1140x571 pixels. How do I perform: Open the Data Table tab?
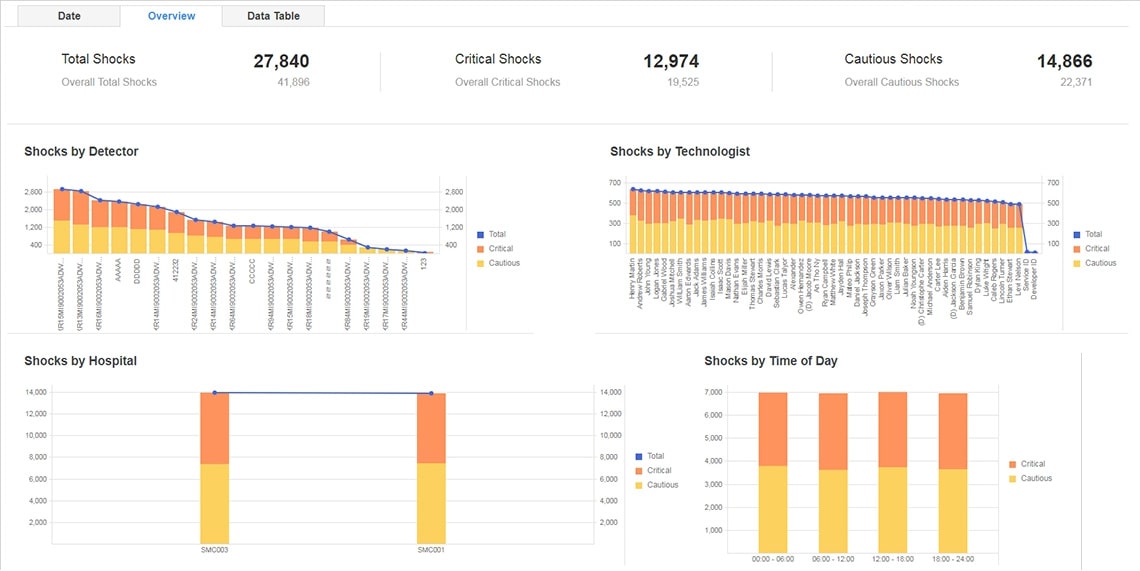[272, 16]
